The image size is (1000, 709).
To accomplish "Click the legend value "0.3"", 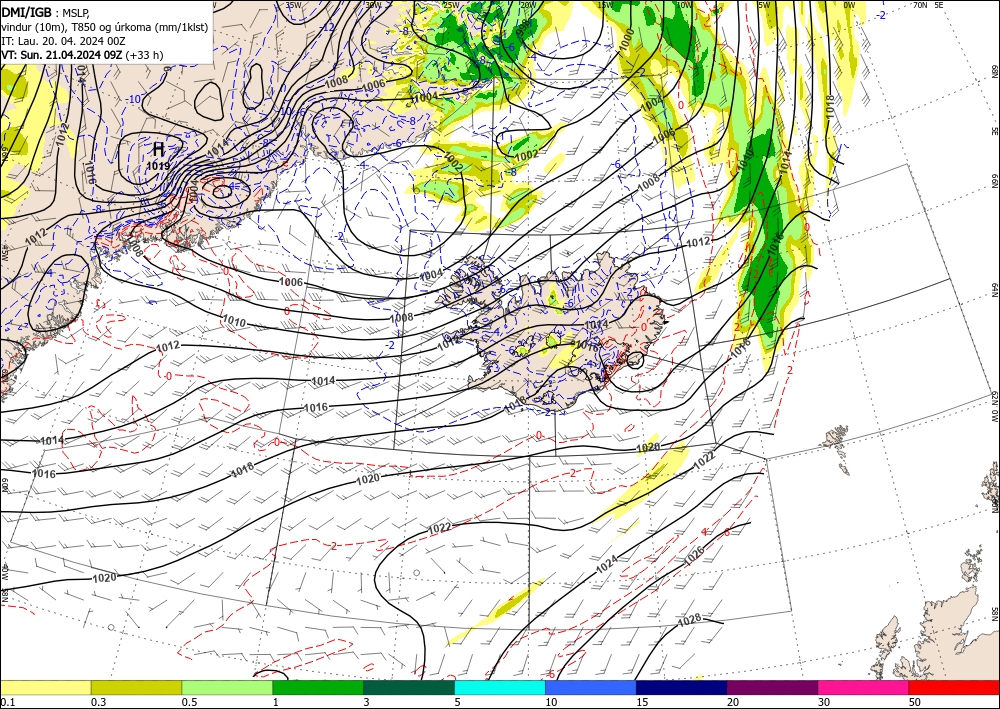I will point(98,702).
